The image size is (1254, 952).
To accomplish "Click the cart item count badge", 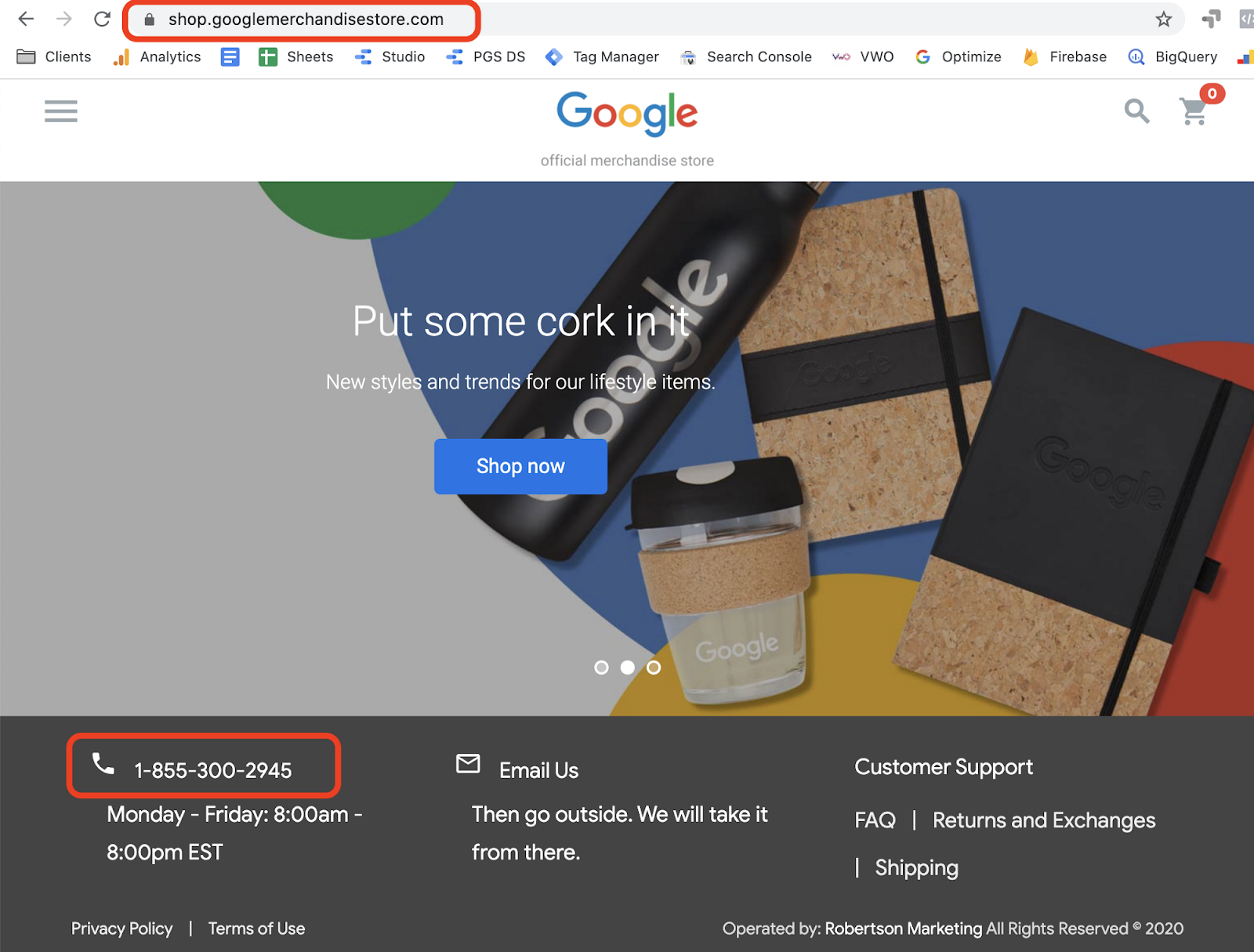I will [1212, 93].
